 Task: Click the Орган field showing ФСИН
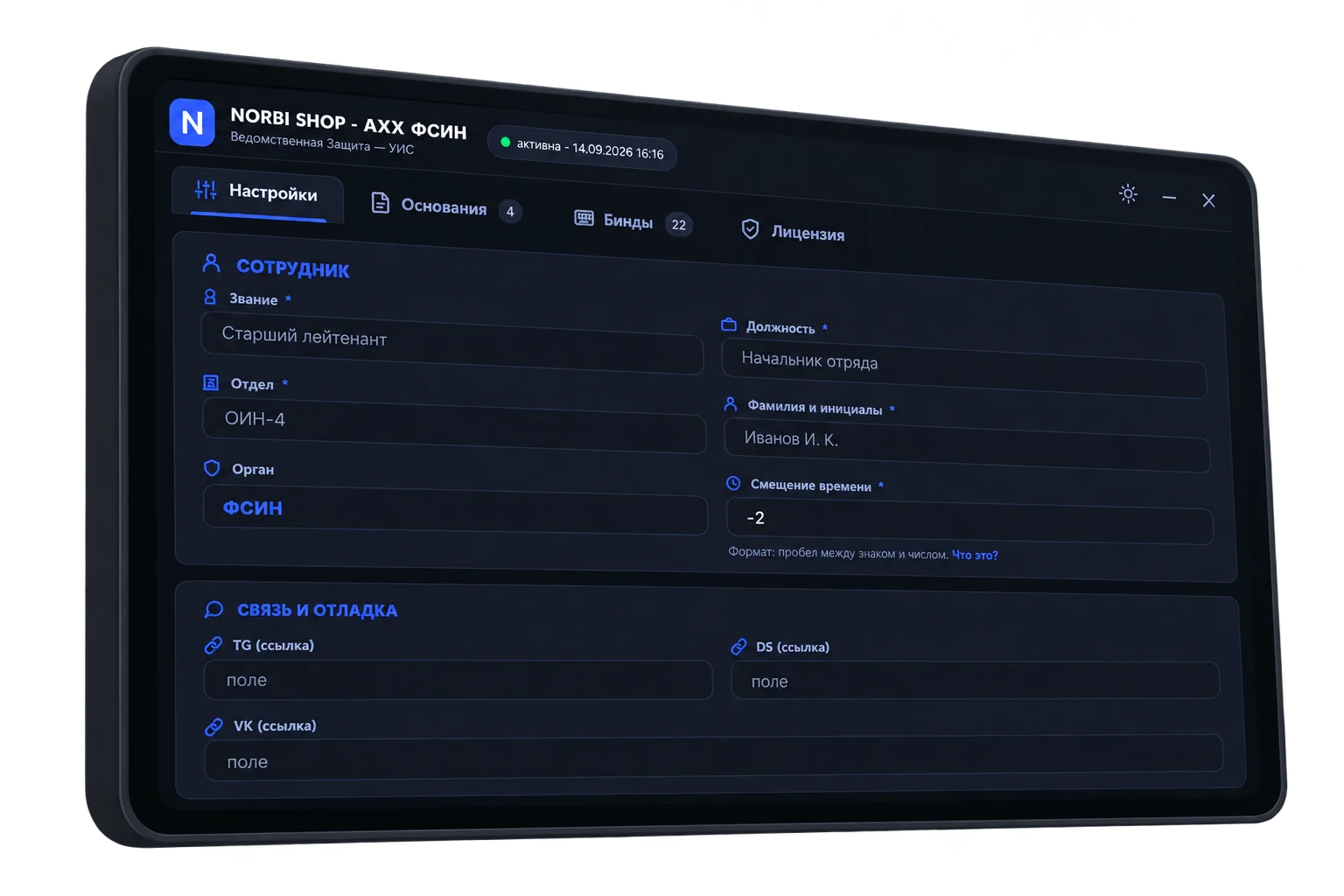(455, 510)
